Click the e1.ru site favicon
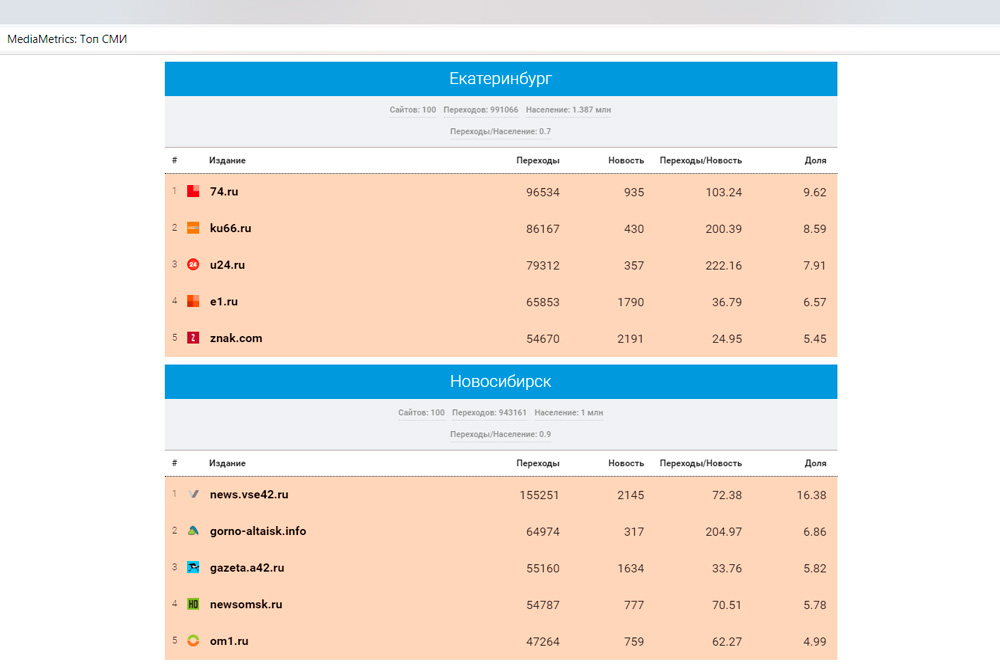Screen dimensions: 1000x667 [193, 302]
